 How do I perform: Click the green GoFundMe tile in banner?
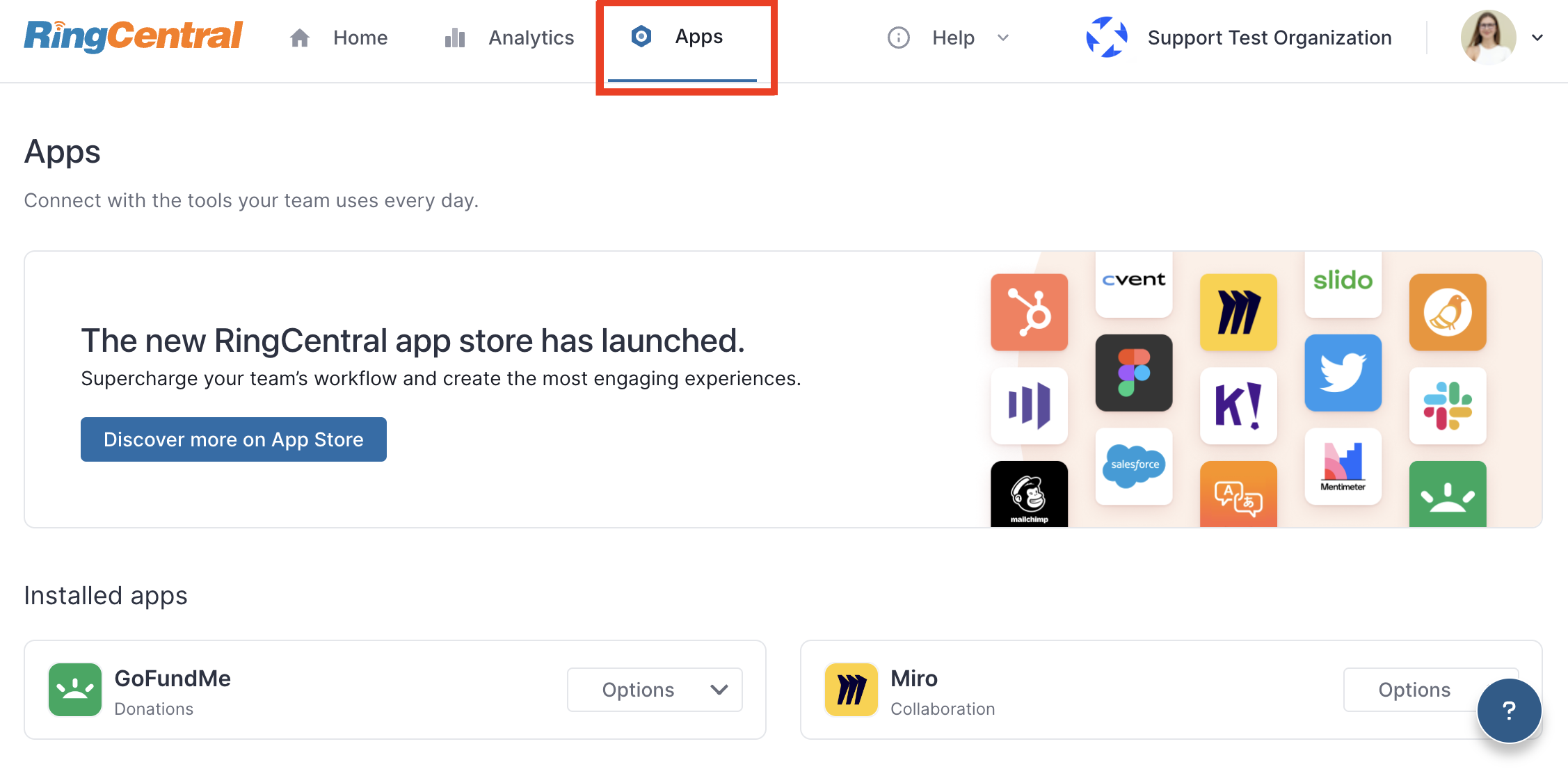(x=1448, y=494)
